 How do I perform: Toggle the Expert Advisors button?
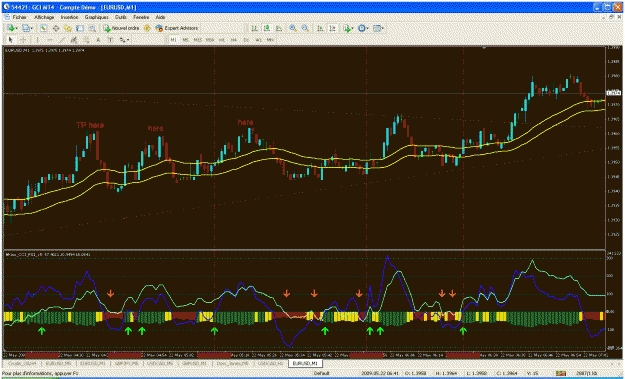point(177,28)
